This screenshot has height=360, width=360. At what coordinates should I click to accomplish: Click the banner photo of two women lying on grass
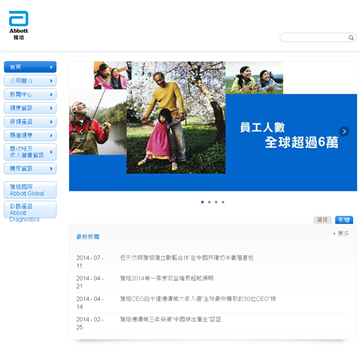[x=255, y=78]
